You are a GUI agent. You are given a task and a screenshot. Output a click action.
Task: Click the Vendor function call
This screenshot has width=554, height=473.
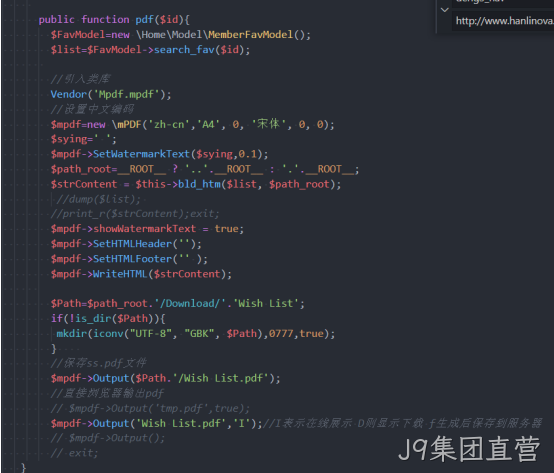pyautogui.click(x=69, y=94)
